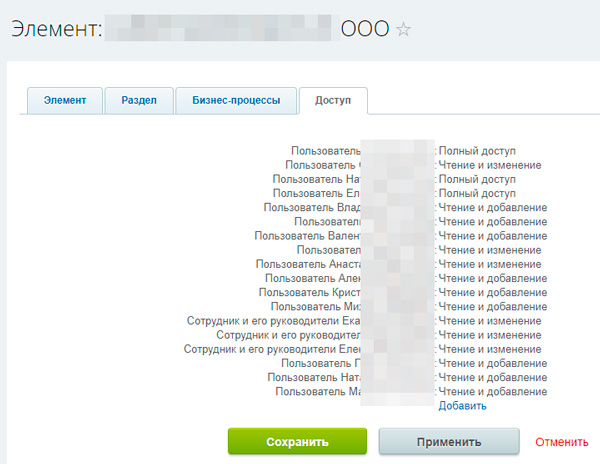Screen dimensions: 600x464
Task: Click access level for Сотрудник и его руководители Еле
Action: pyautogui.click(x=489, y=349)
